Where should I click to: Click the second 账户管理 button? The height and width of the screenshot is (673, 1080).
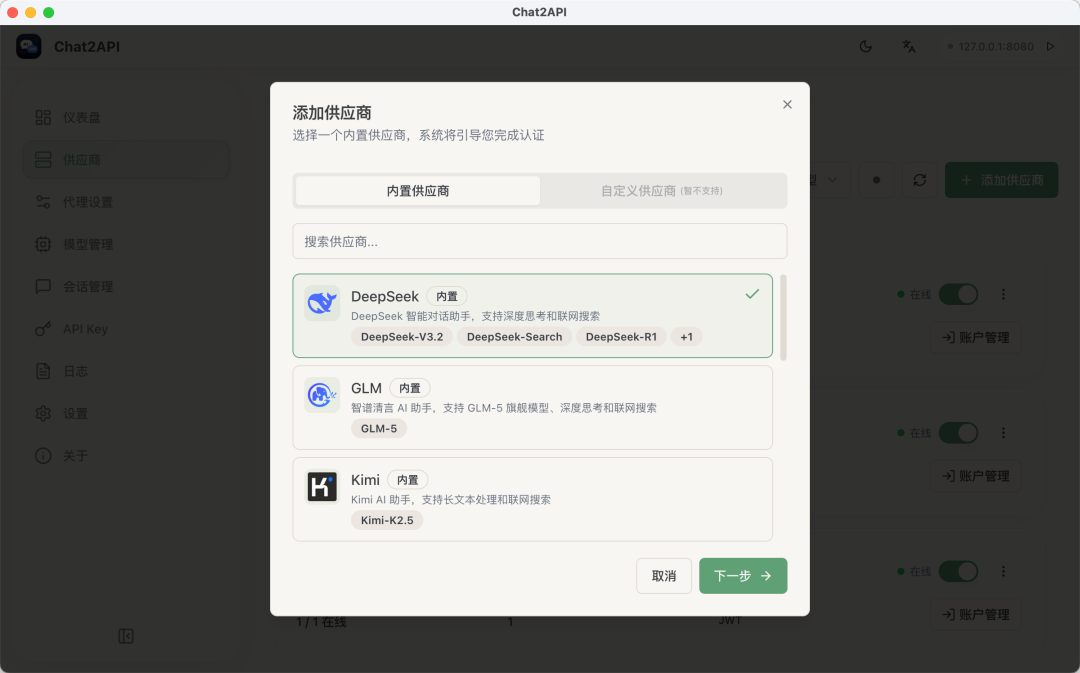click(x=976, y=476)
